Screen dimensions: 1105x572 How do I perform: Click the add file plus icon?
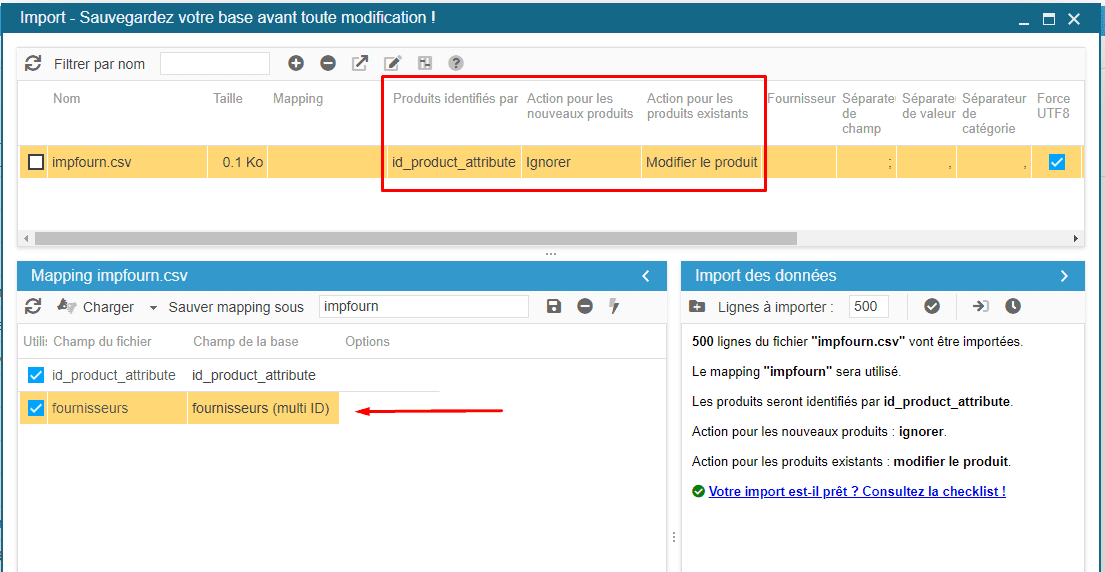click(x=296, y=63)
